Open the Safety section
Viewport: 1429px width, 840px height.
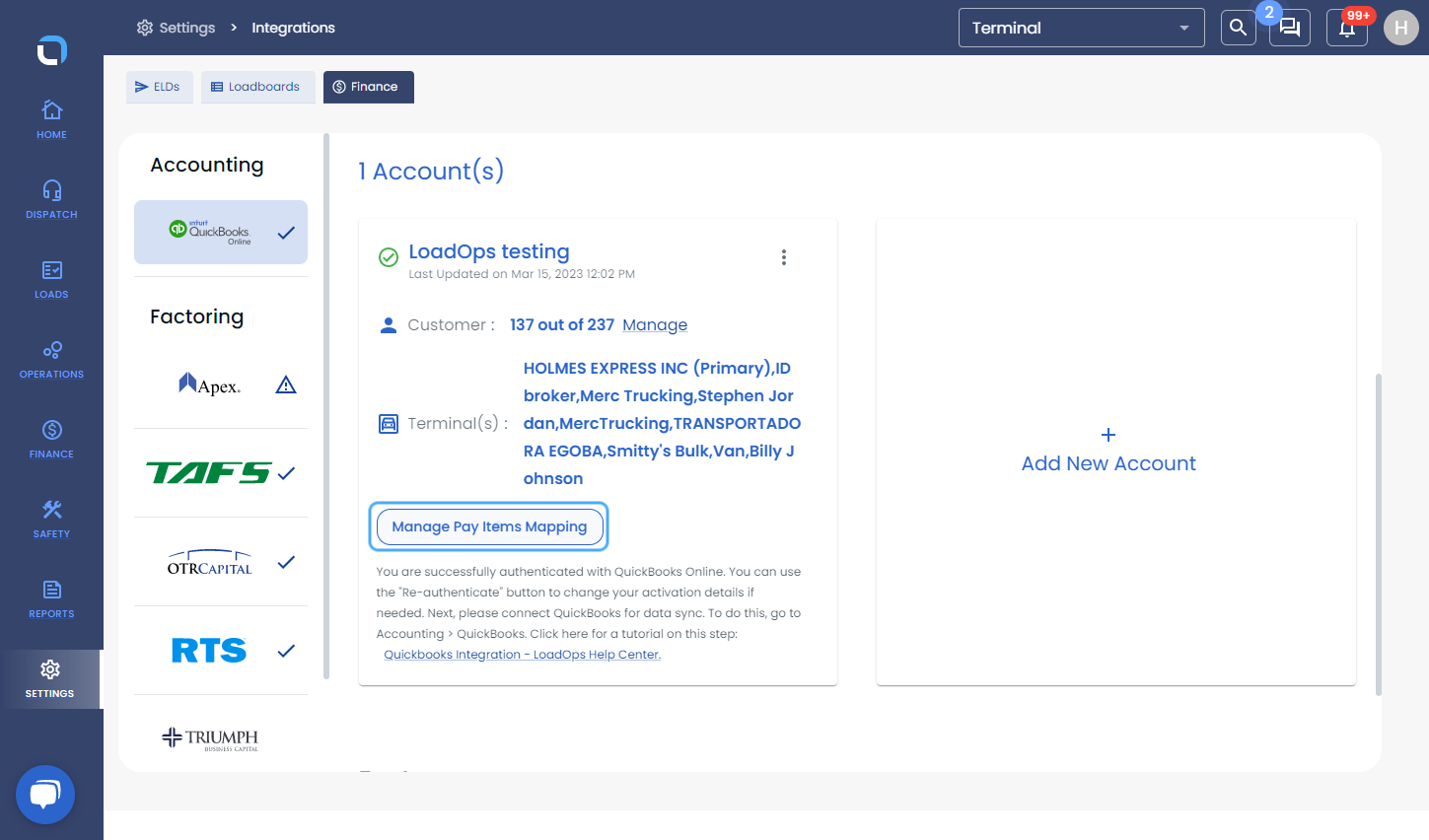[51, 519]
